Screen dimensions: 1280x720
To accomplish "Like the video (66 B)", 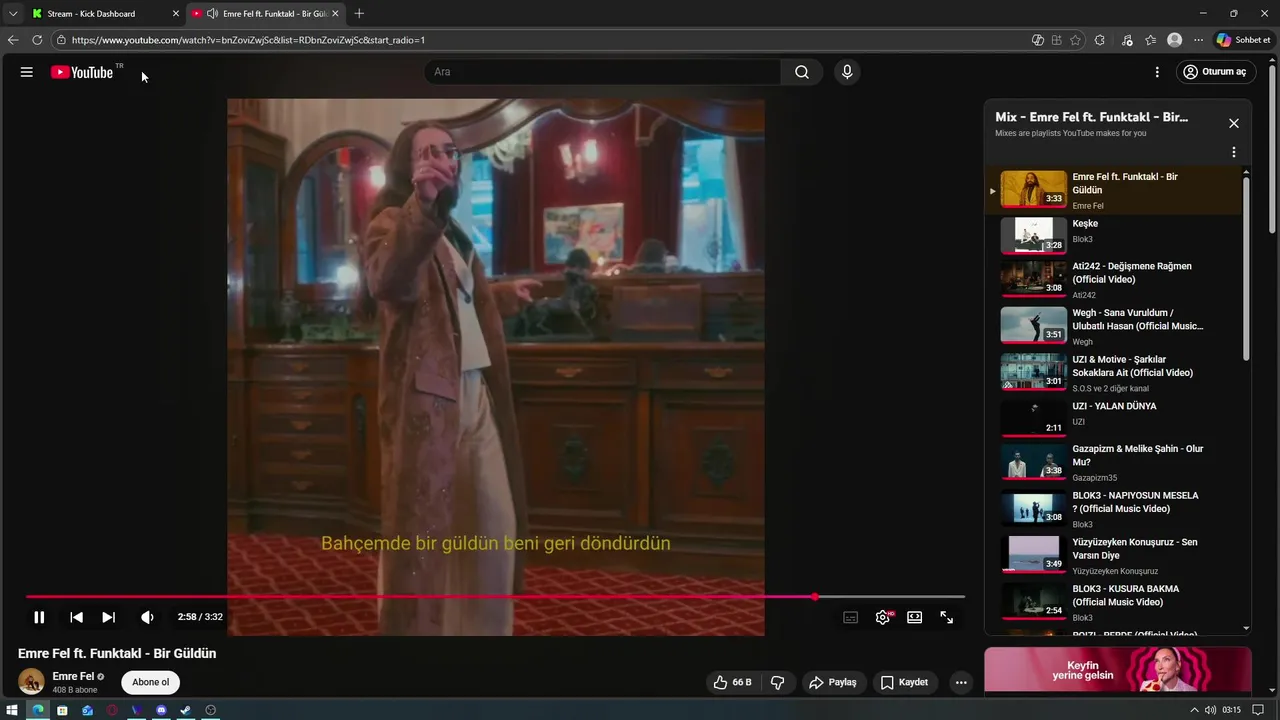I will (732, 682).
